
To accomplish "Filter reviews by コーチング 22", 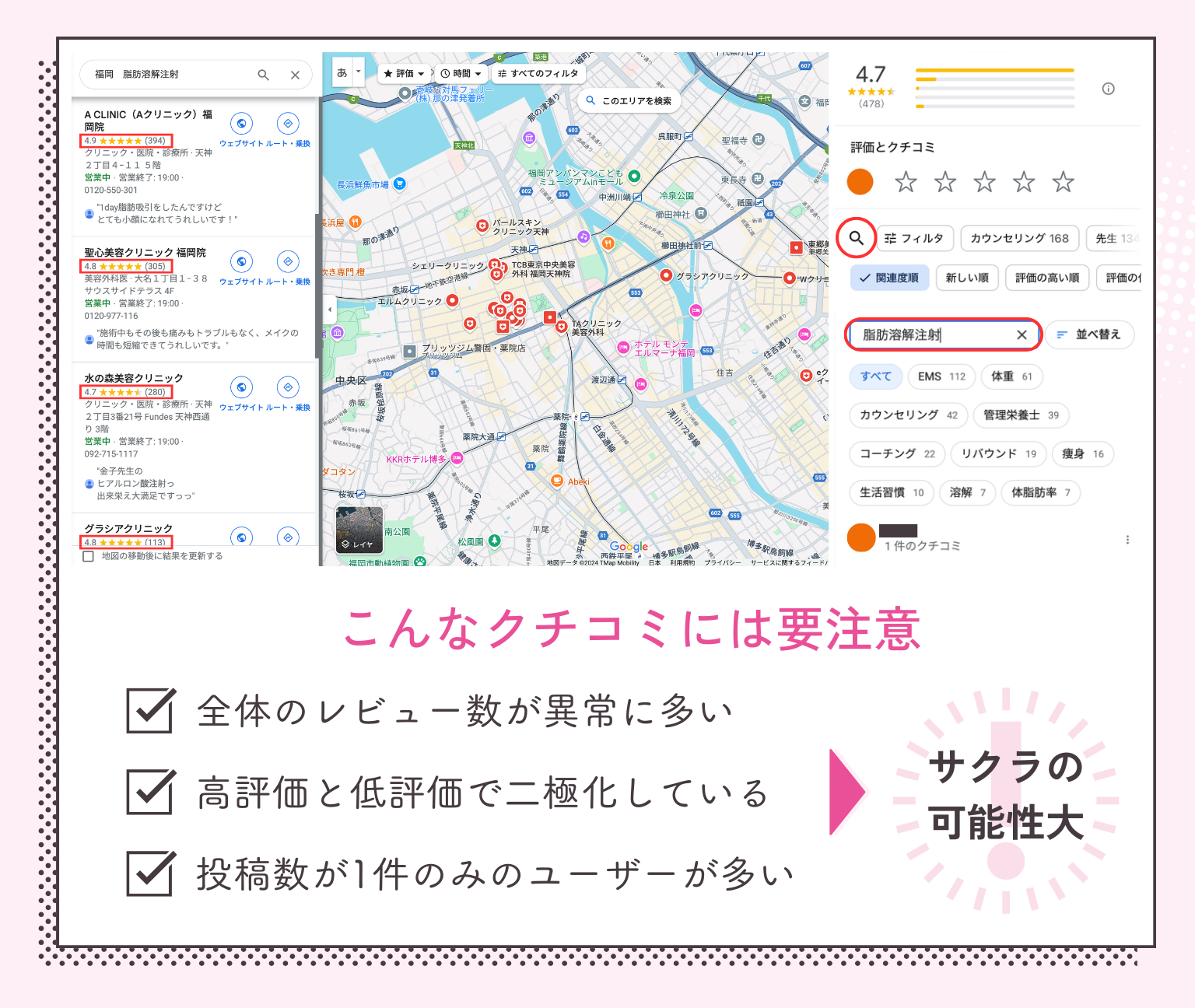I will (x=898, y=454).
